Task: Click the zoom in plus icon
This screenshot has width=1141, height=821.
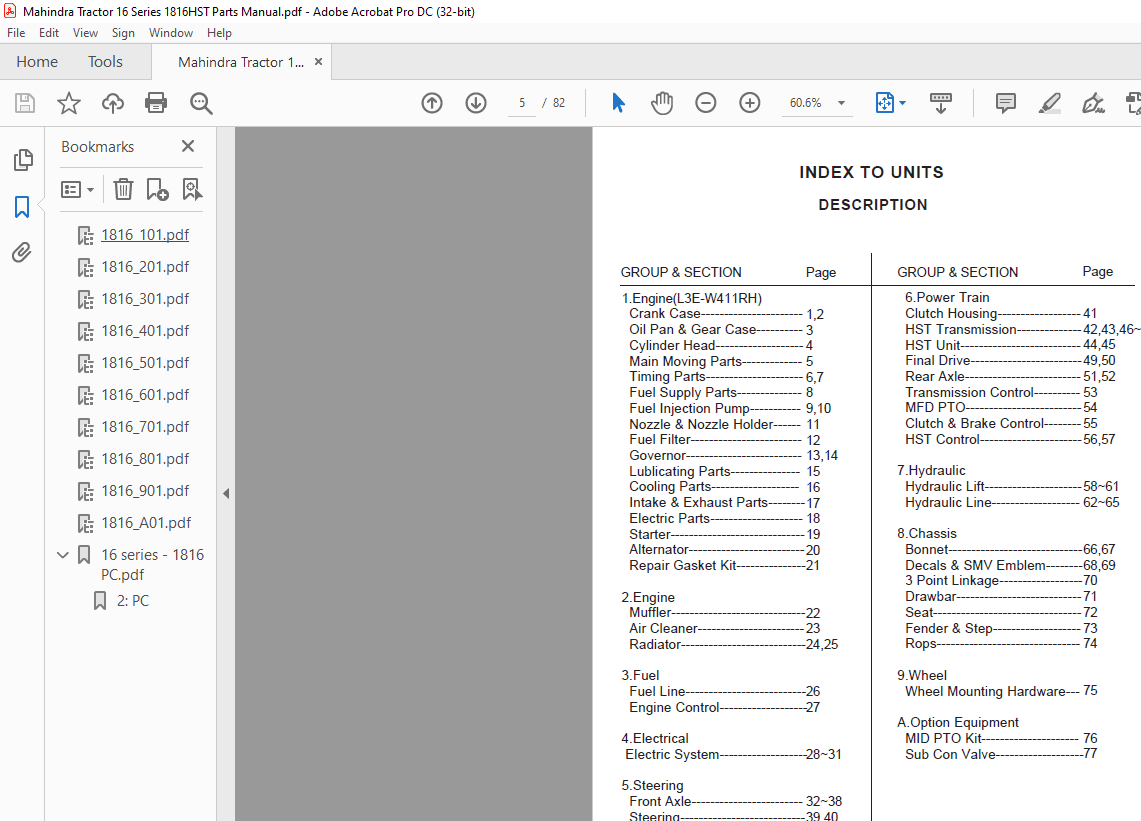Action: click(x=750, y=103)
